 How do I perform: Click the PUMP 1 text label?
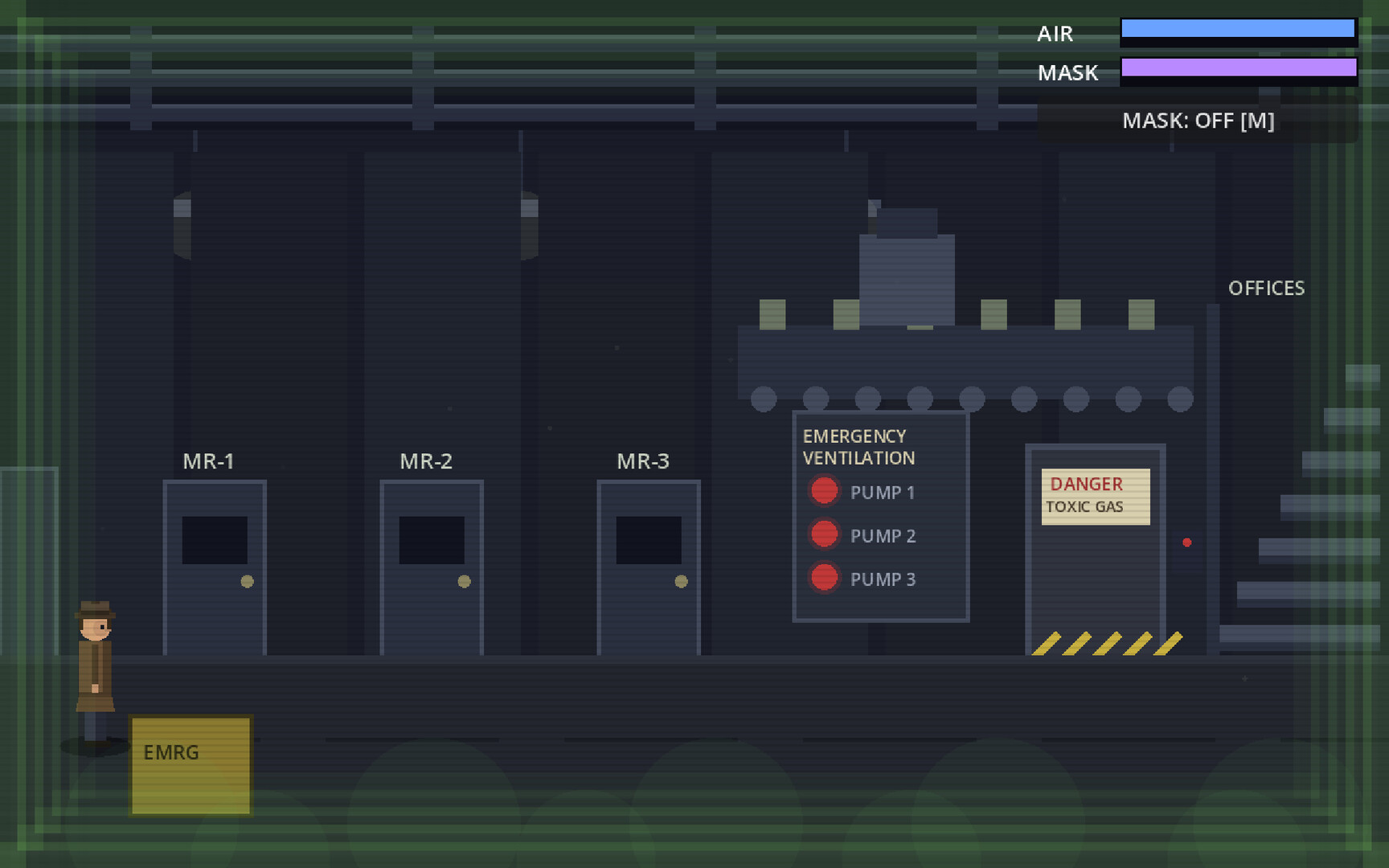pyautogui.click(x=883, y=493)
